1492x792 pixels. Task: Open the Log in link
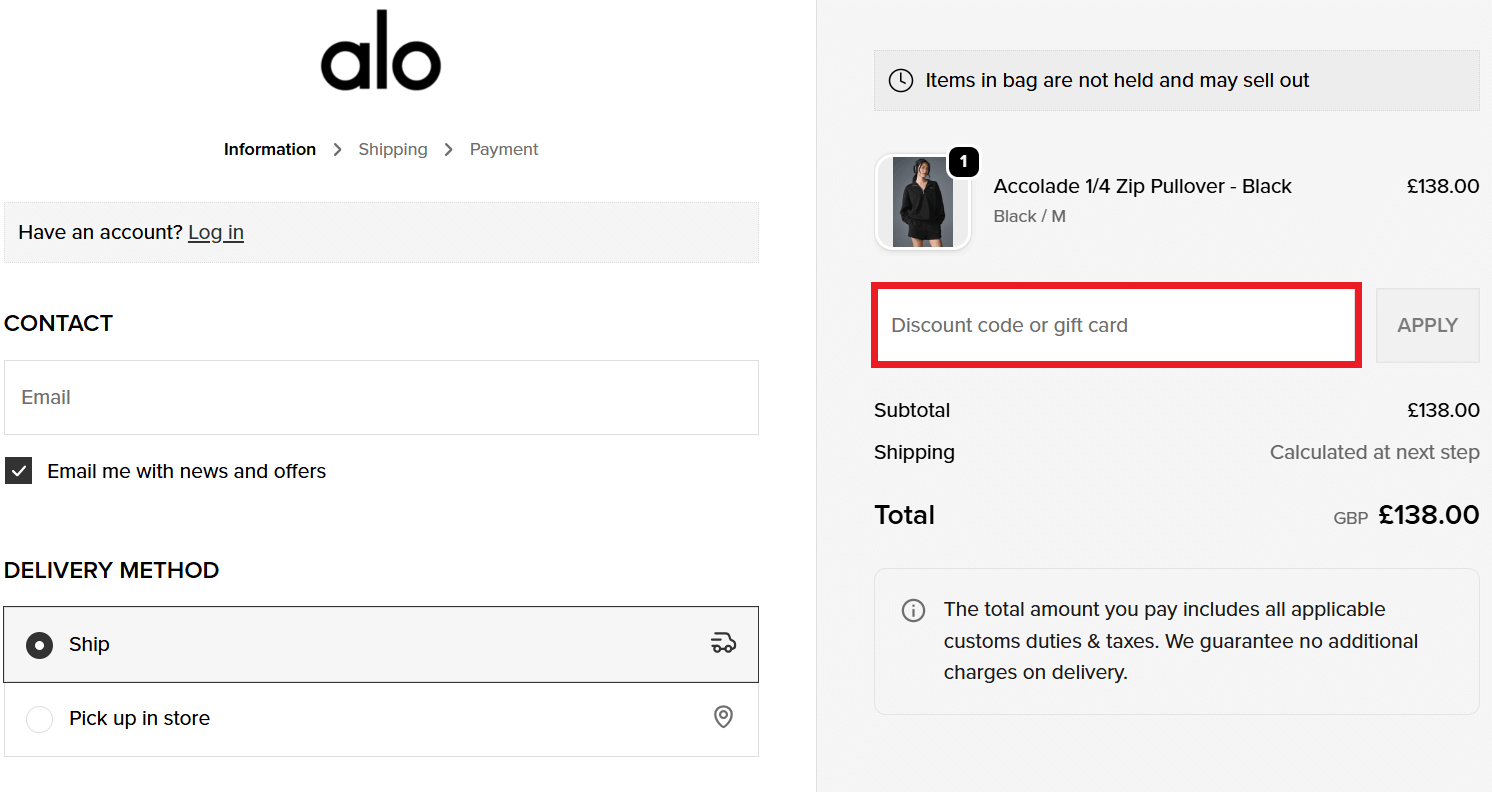tap(216, 232)
